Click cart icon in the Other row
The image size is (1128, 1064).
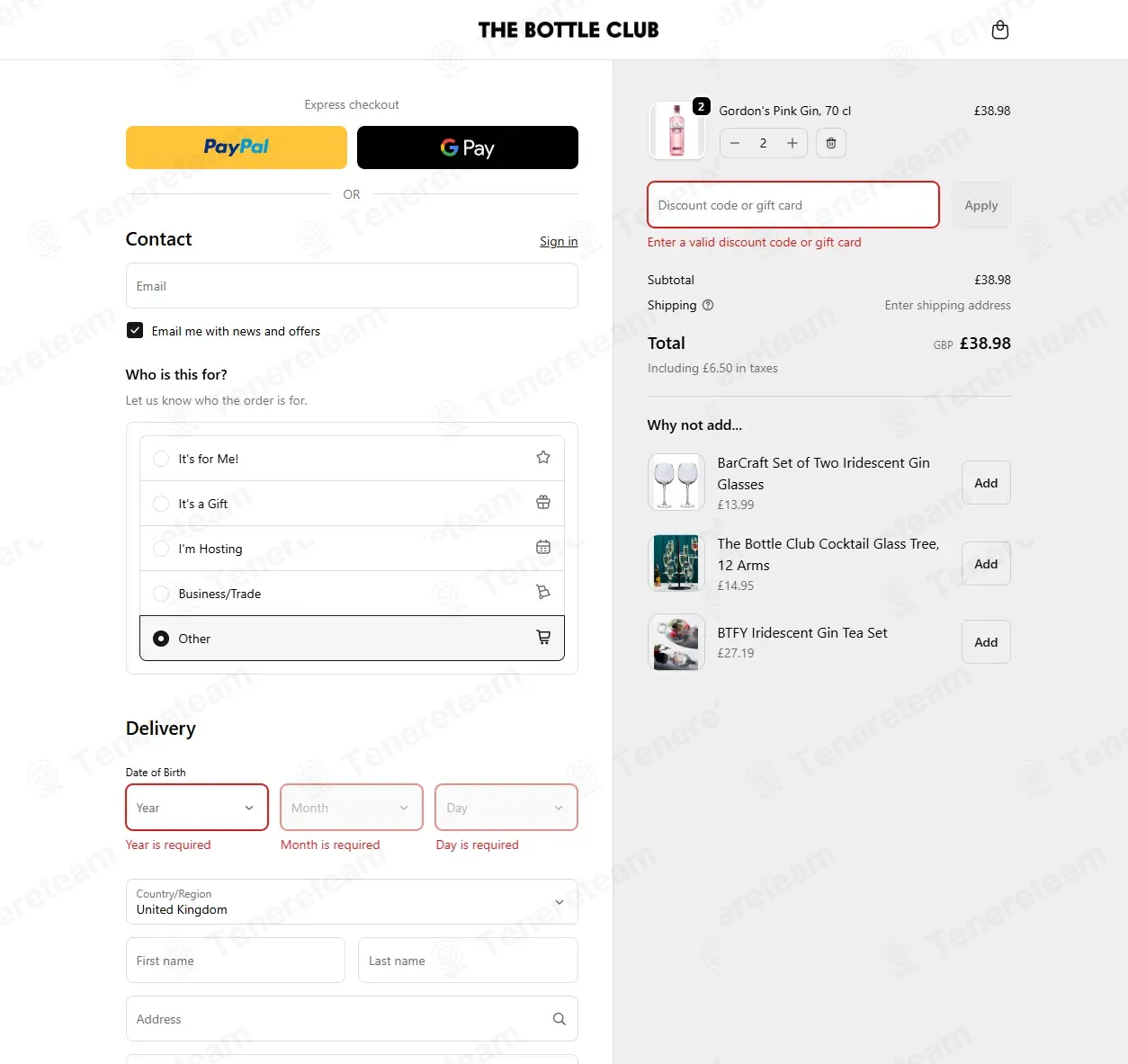click(x=543, y=638)
